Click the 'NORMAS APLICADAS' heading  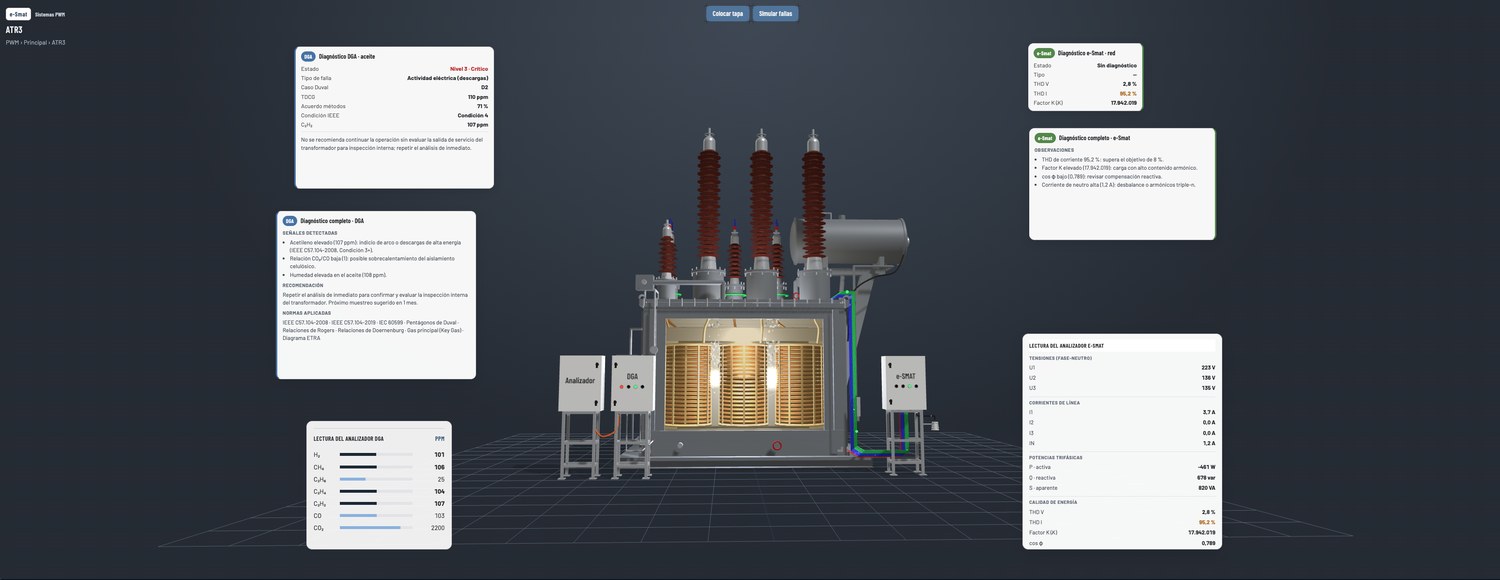pos(306,313)
